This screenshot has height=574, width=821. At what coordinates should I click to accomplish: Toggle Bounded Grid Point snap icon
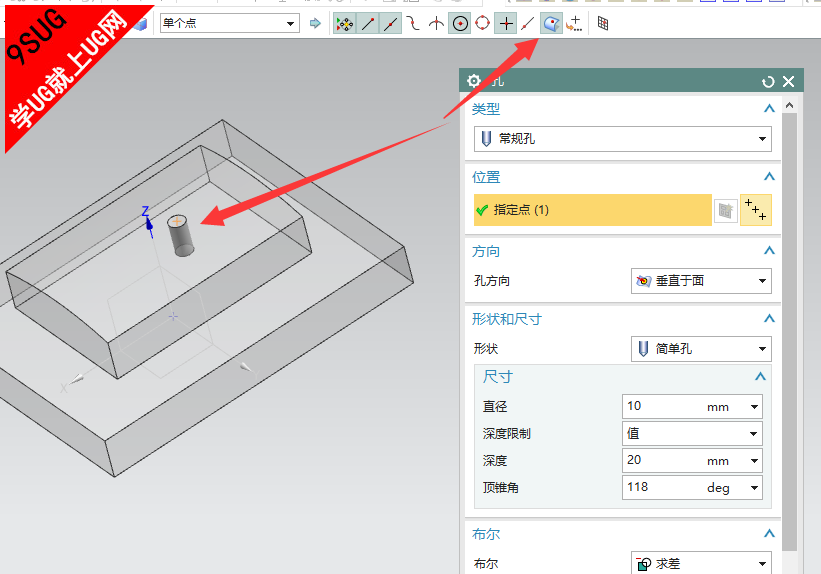(603, 24)
